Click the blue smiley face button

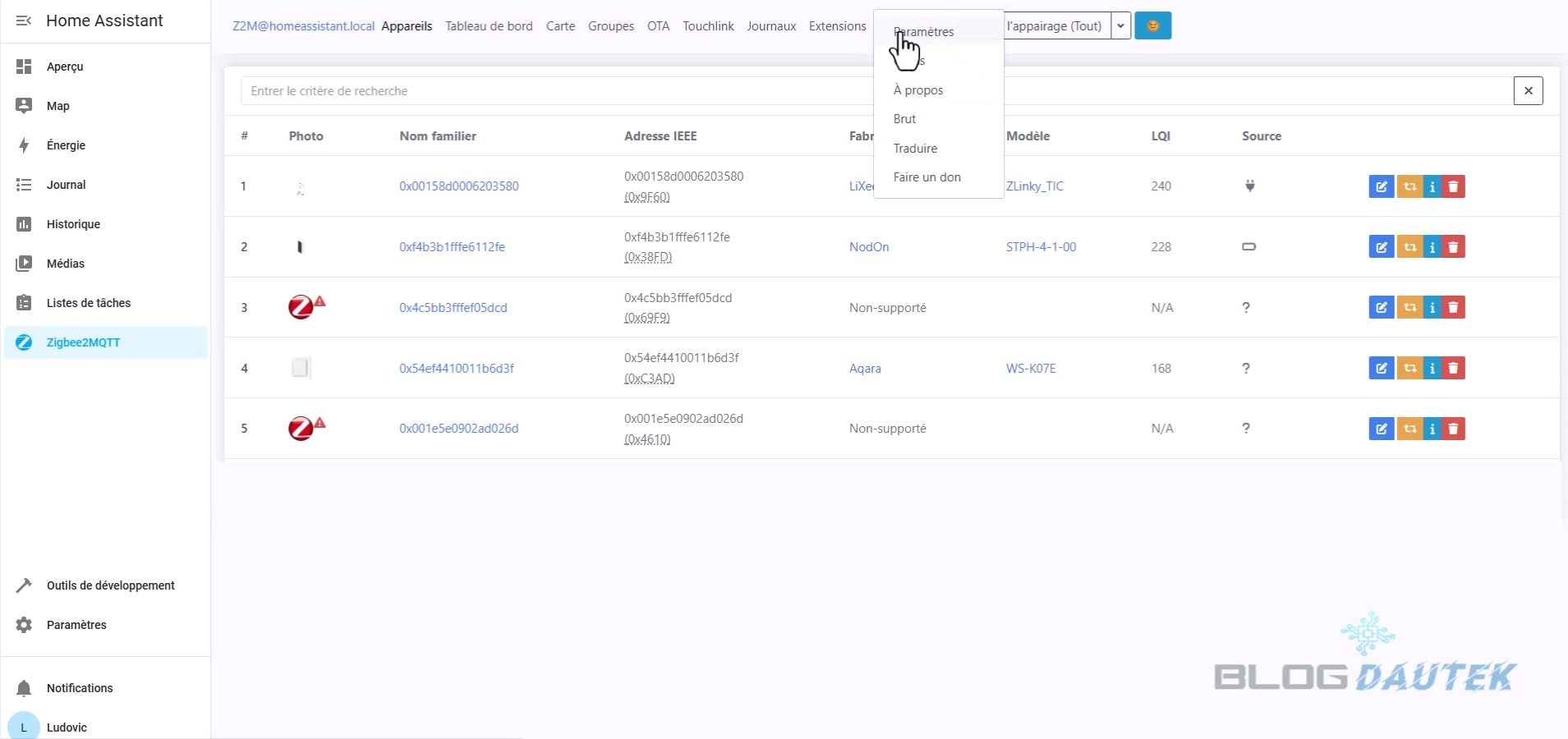pyautogui.click(x=1152, y=26)
